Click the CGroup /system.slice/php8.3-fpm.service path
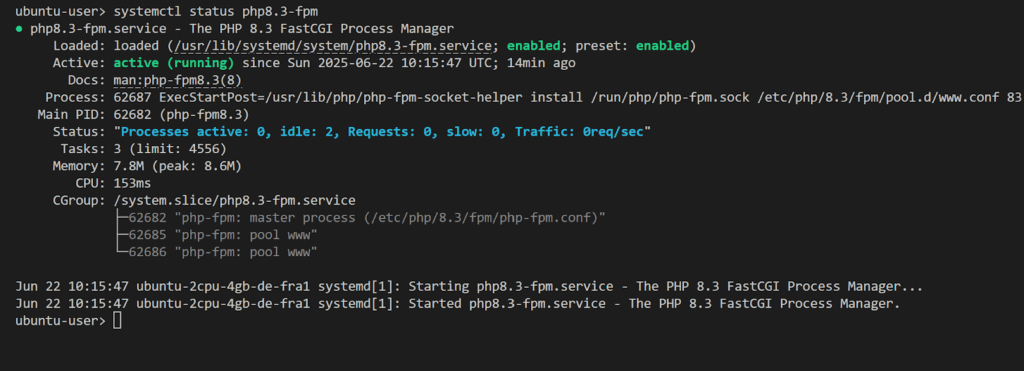Image resolution: width=1024 pixels, height=371 pixels. pos(234,201)
